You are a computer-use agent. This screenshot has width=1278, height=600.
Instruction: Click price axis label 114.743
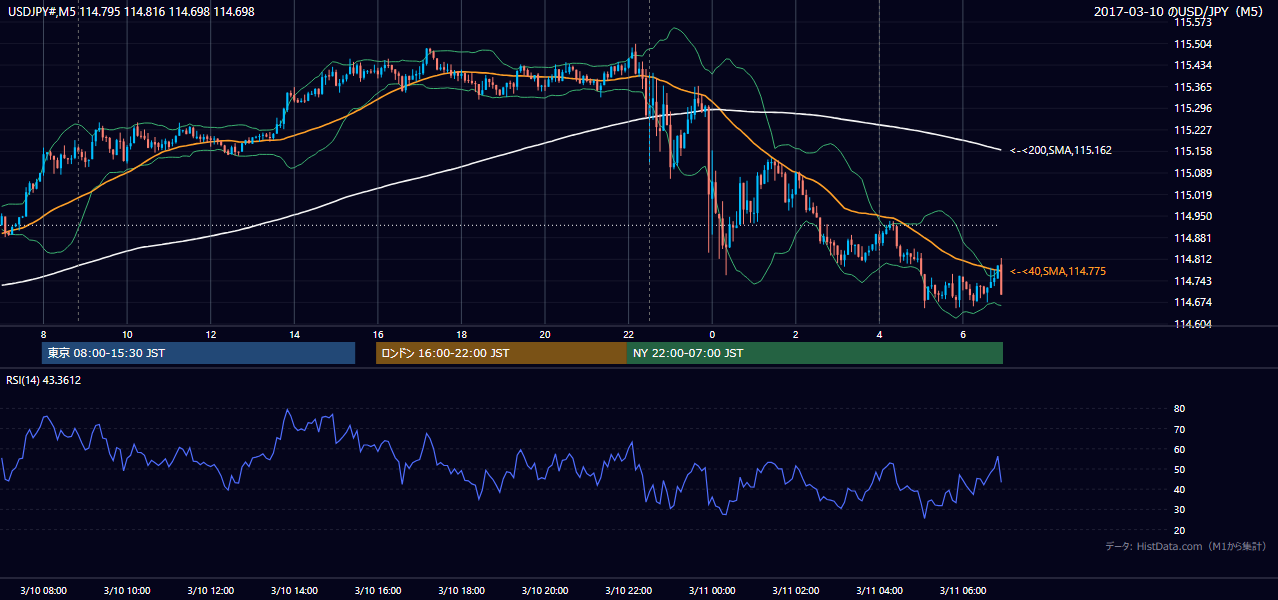[1192, 281]
